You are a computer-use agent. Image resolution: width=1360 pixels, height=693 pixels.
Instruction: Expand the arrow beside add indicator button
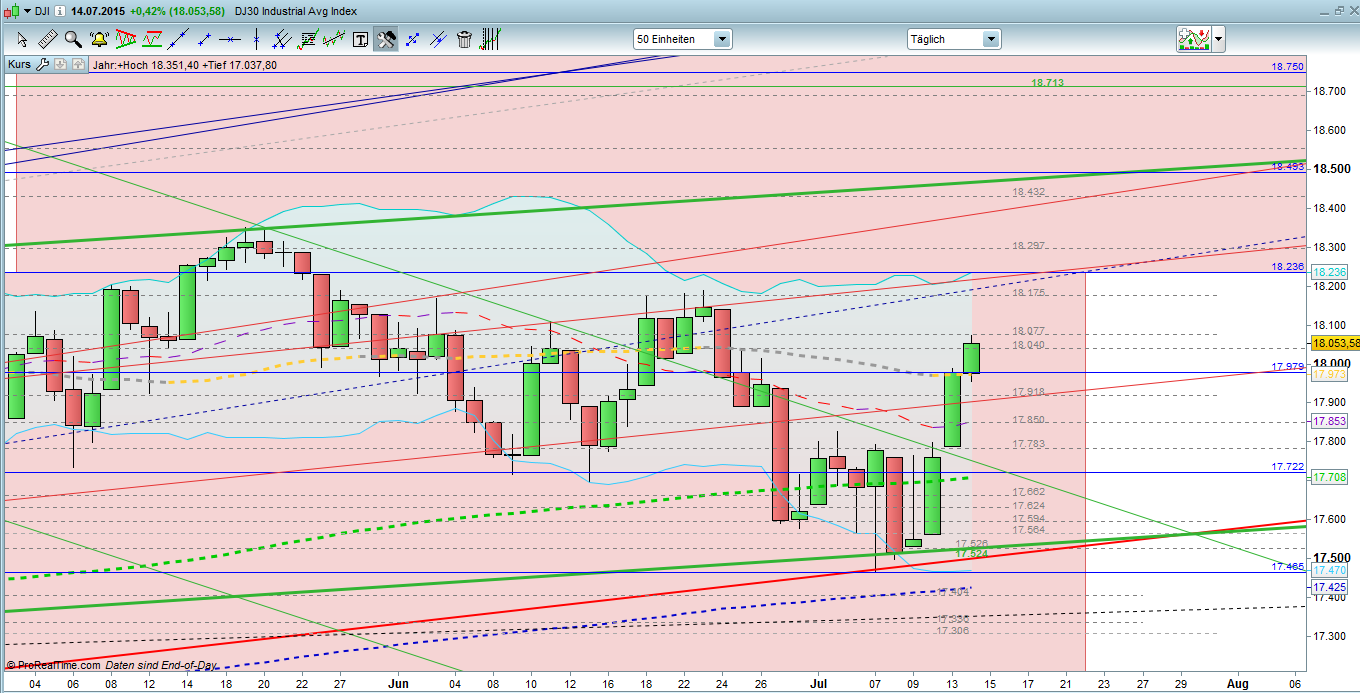(1219, 40)
